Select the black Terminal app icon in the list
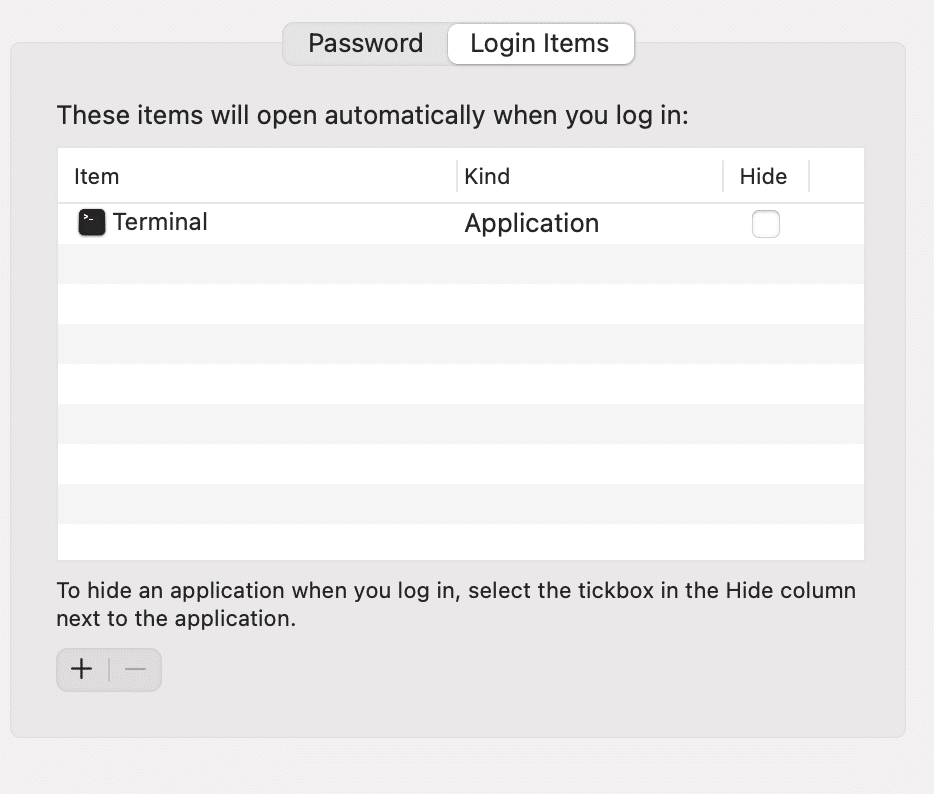The image size is (934, 794). click(x=90, y=222)
